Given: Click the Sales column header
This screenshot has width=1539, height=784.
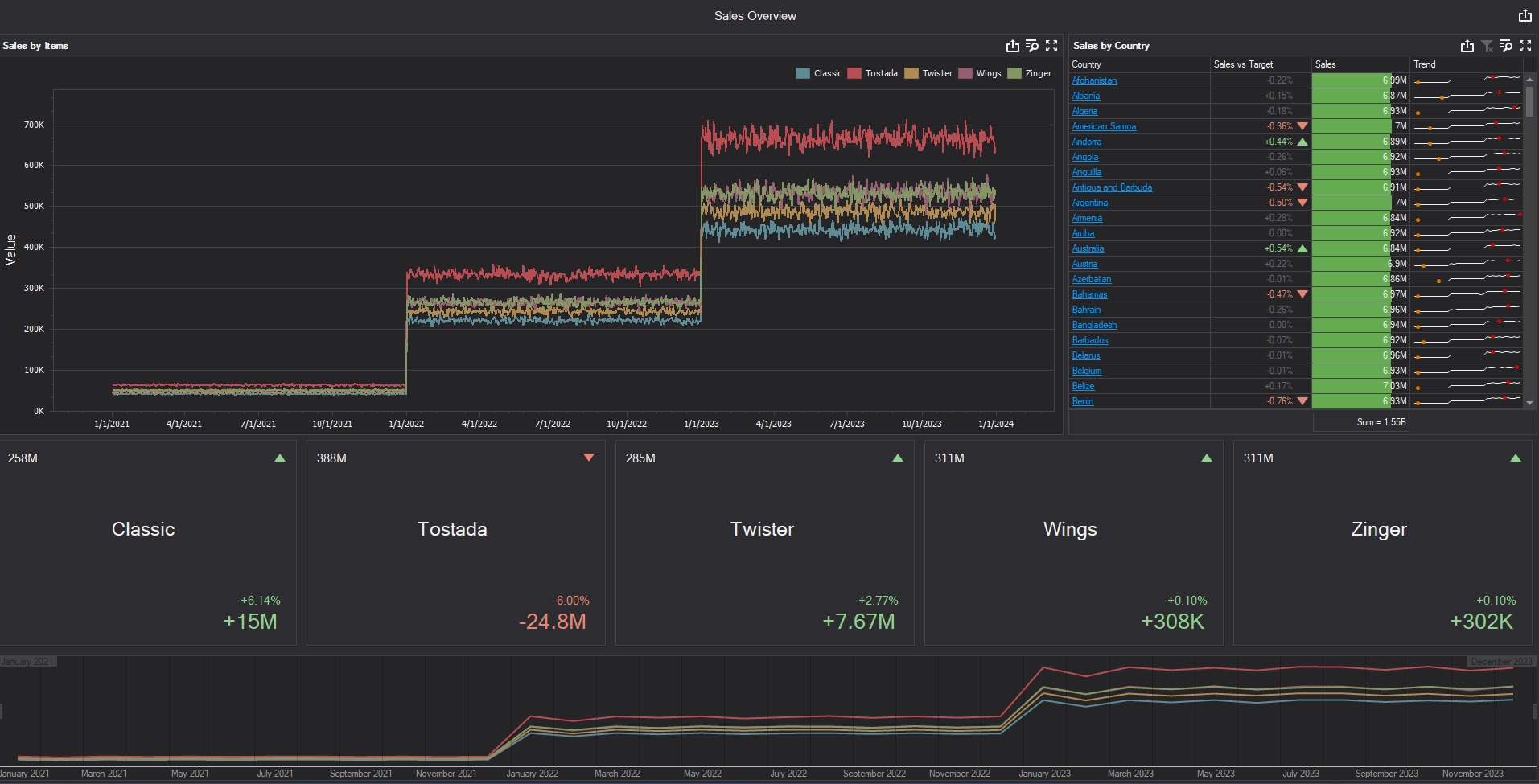Looking at the screenshot, I should point(1325,64).
